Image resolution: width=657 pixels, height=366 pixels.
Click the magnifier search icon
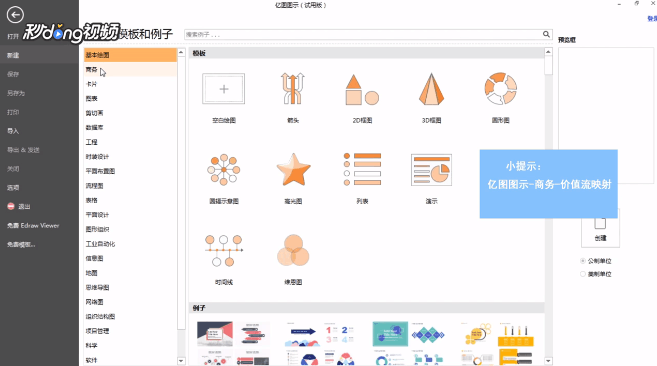[x=546, y=34]
